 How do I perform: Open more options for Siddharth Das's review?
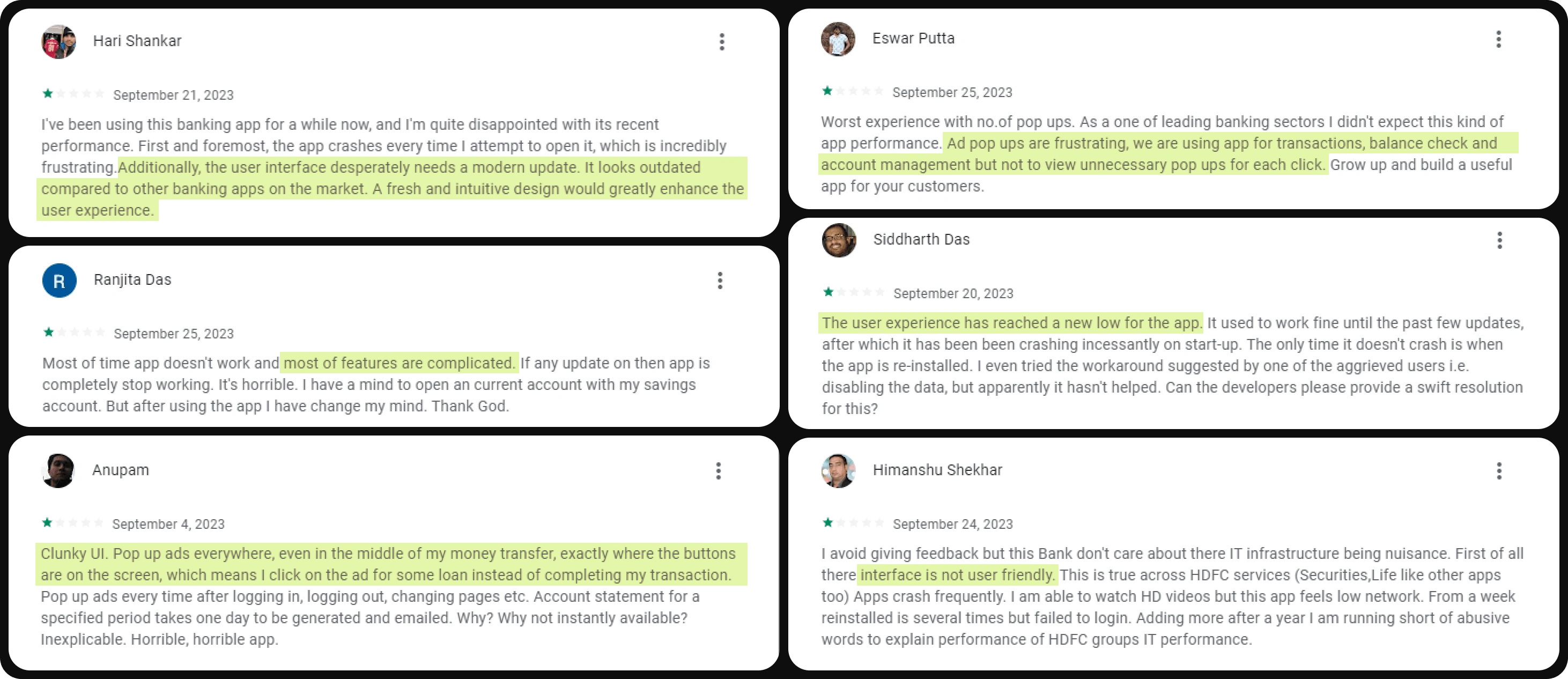click(x=1500, y=240)
